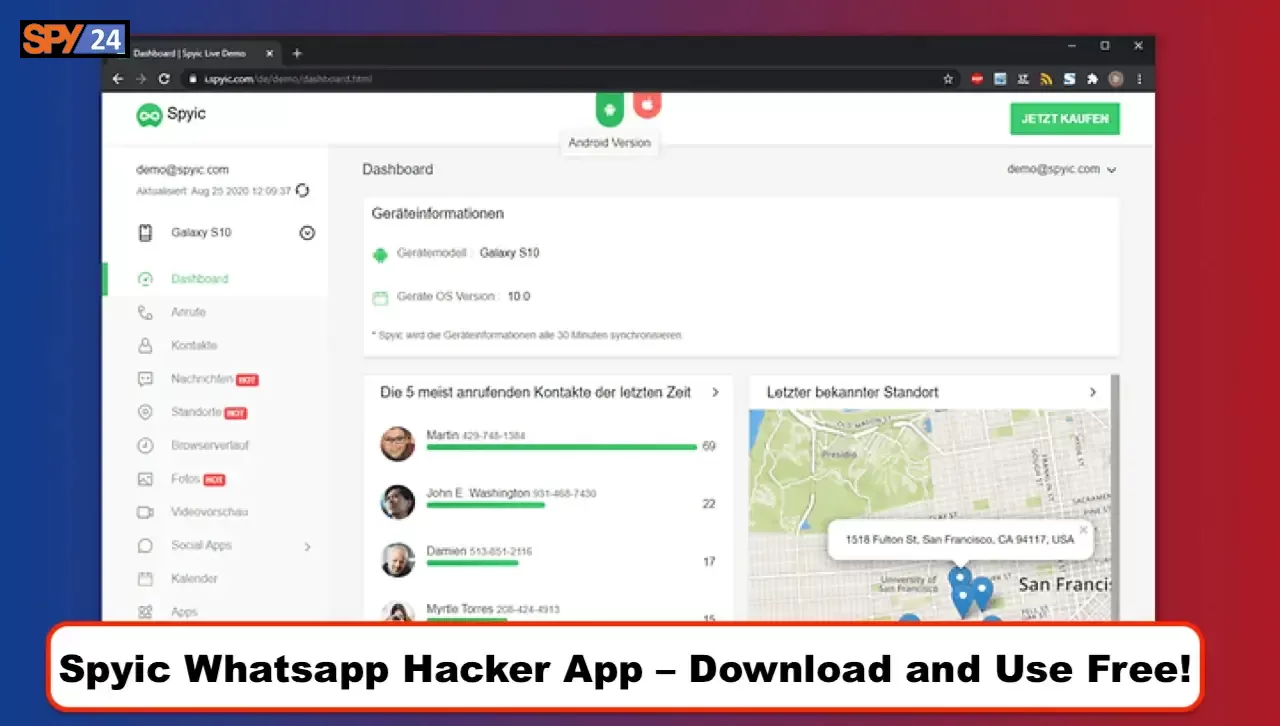
Task: Click the Android icon beside Gerätemodell
Action: coord(380,255)
